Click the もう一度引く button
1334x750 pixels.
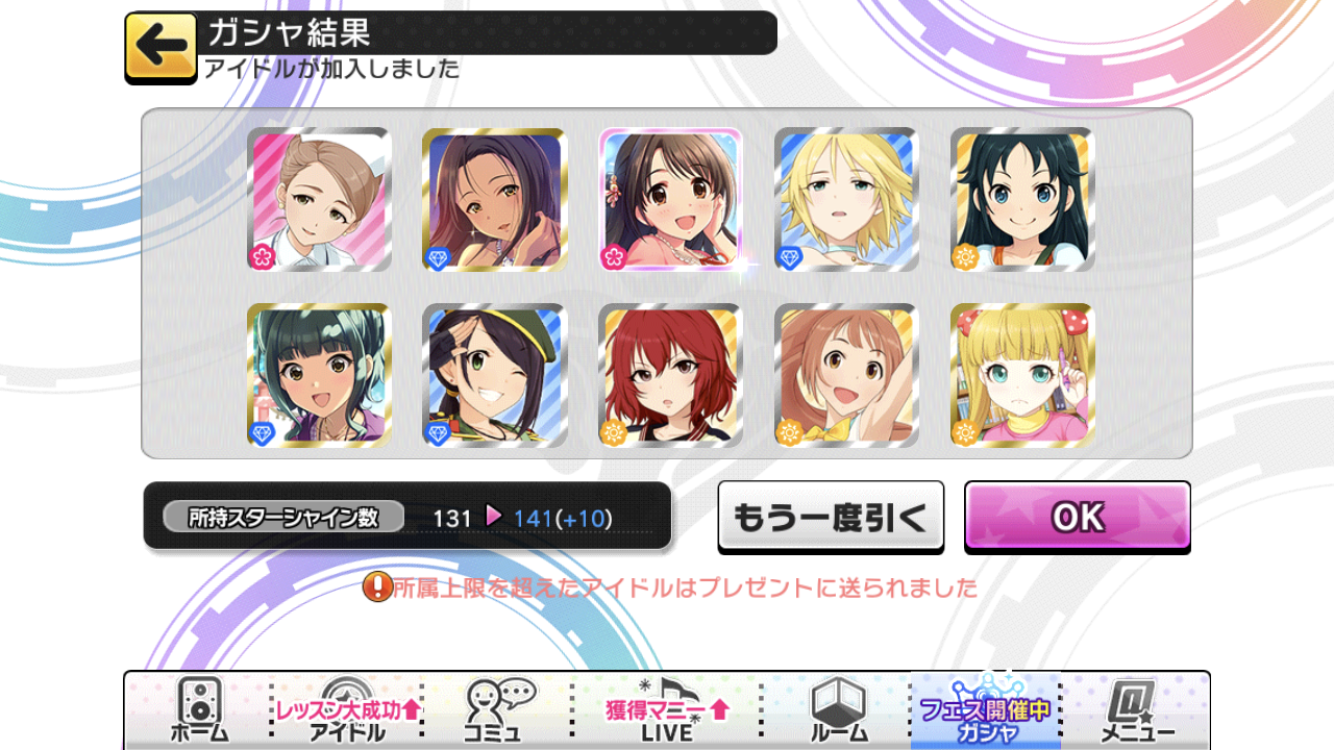pos(831,516)
